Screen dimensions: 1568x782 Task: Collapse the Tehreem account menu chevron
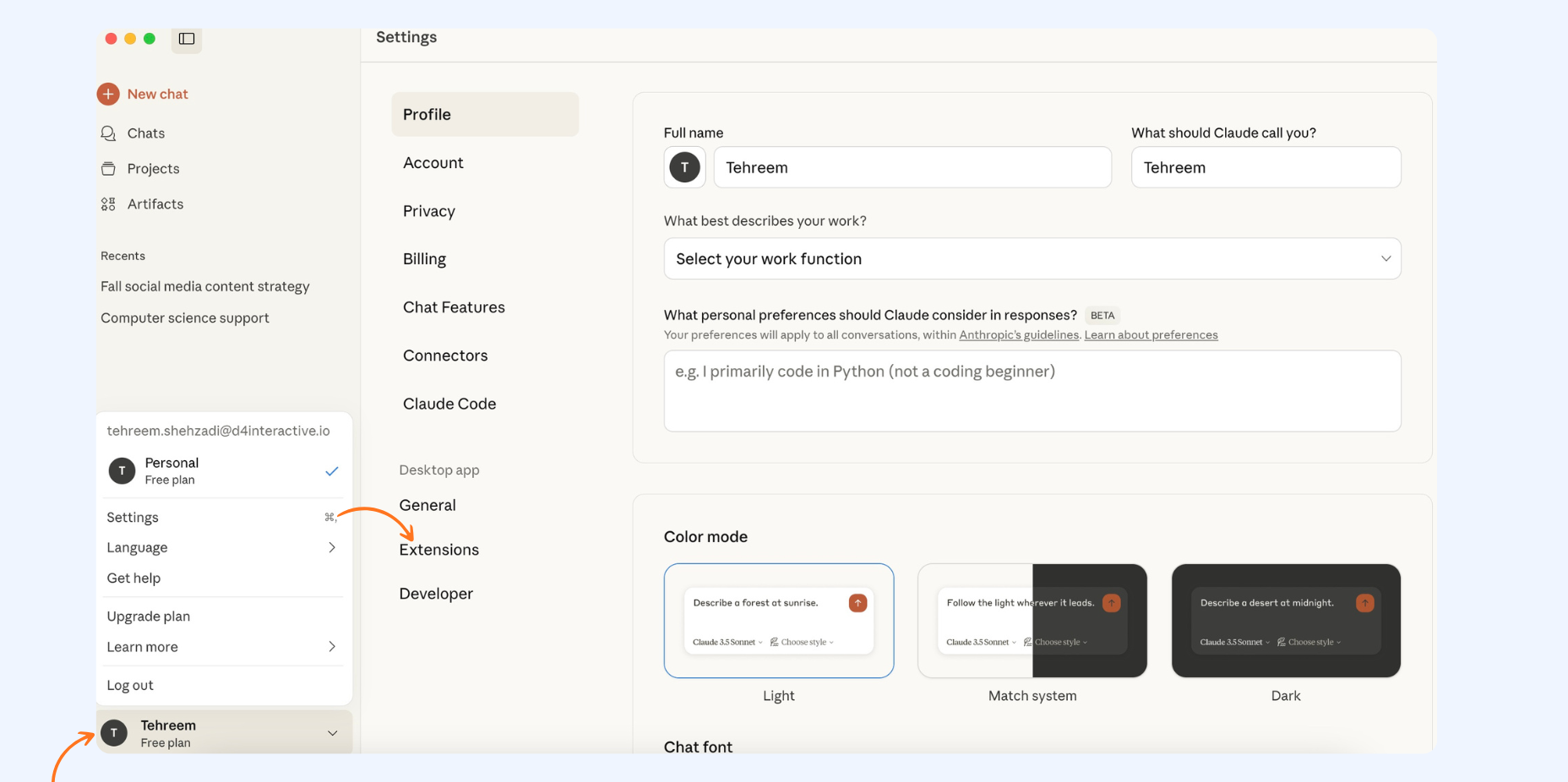[x=332, y=733]
